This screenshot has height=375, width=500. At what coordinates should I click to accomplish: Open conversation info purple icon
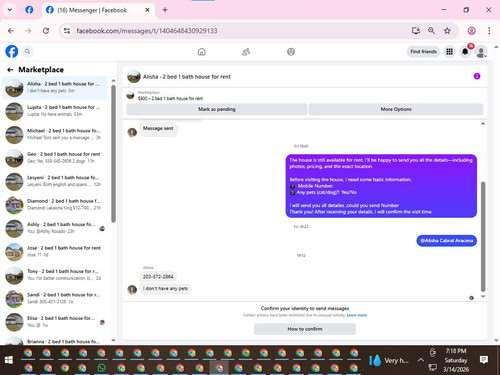pyautogui.click(x=477, y=76)
